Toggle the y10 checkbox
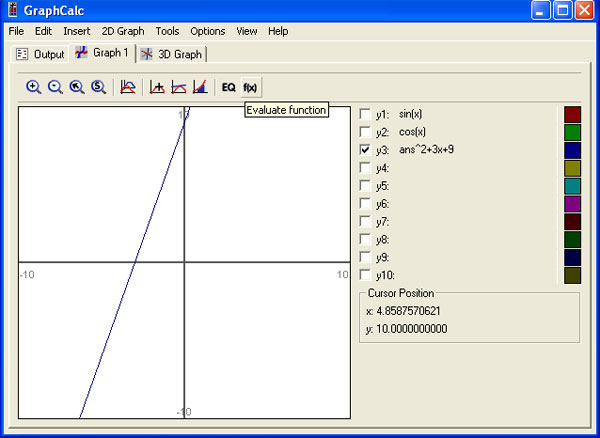This screenshot has height=438, width=600. (x=365, y=275)
